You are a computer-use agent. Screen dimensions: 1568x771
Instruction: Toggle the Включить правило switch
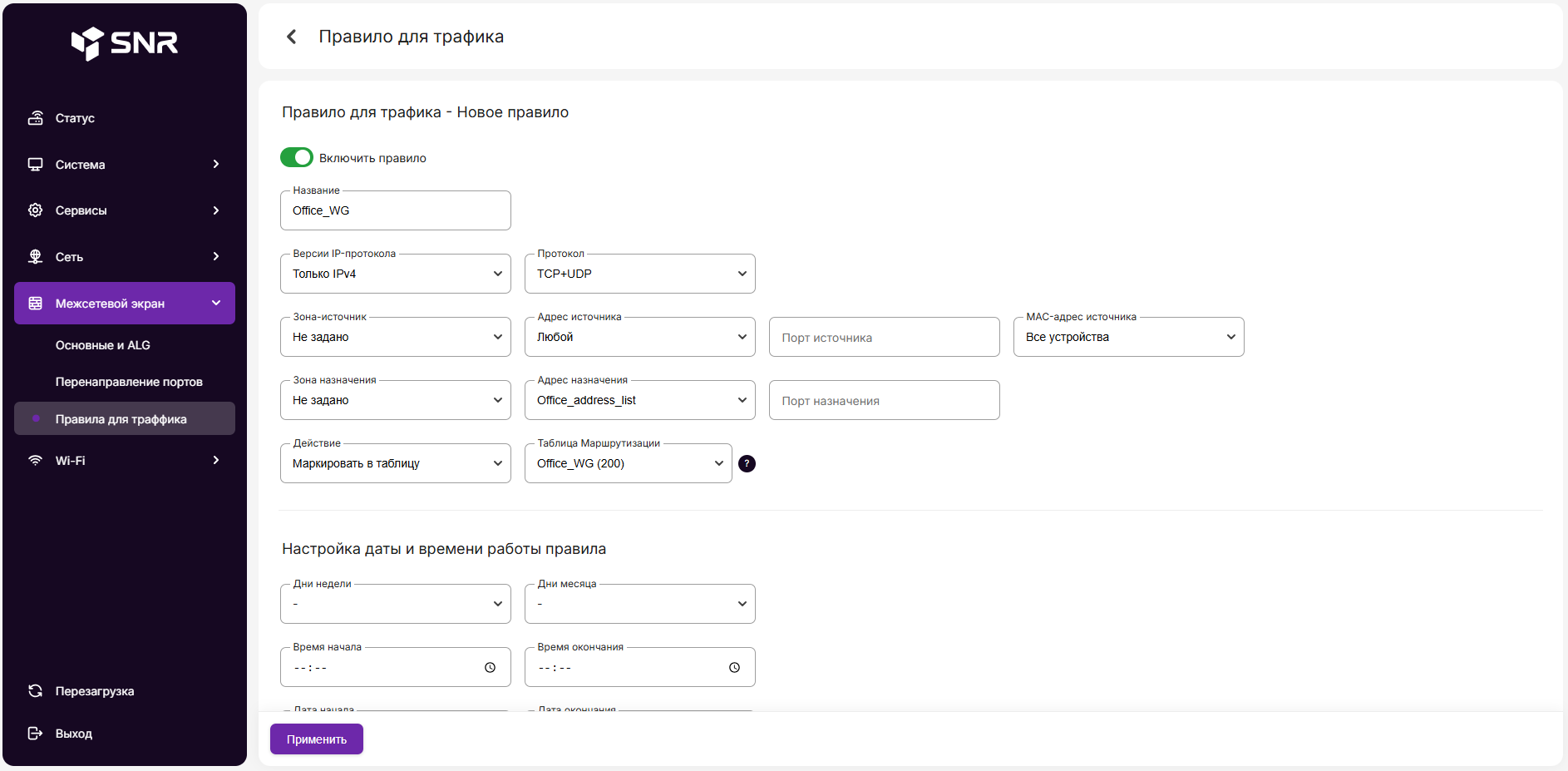[x=297, y=157]
